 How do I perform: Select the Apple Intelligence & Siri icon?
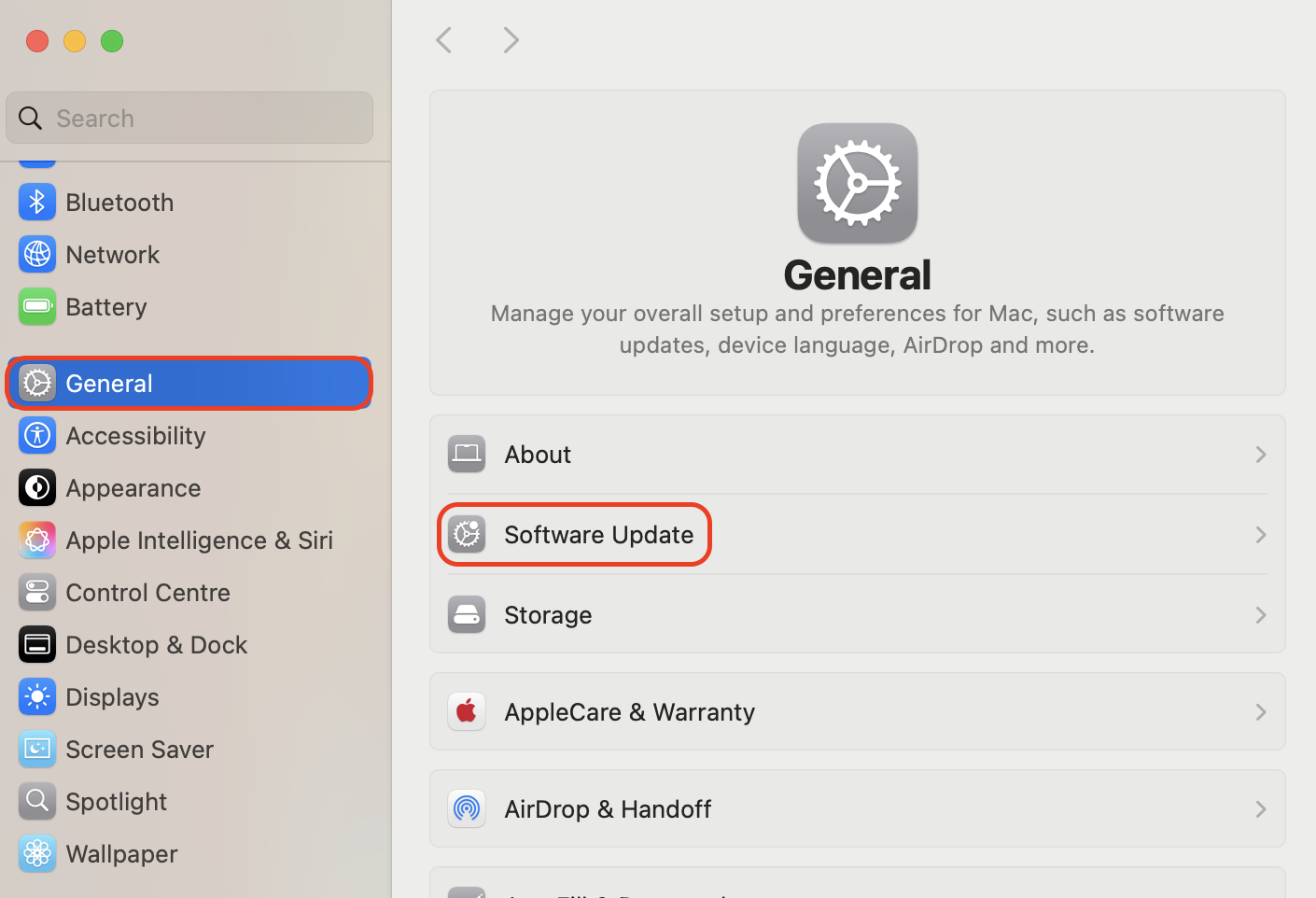coord(36,540)
